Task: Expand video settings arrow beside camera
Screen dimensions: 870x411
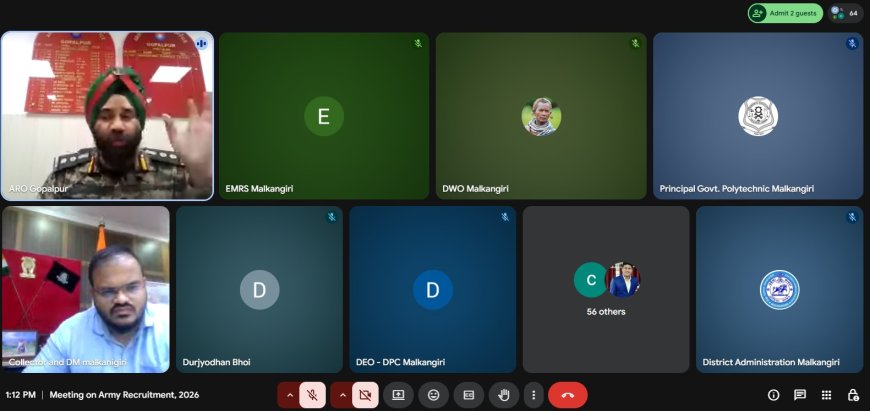Action: 342,395
